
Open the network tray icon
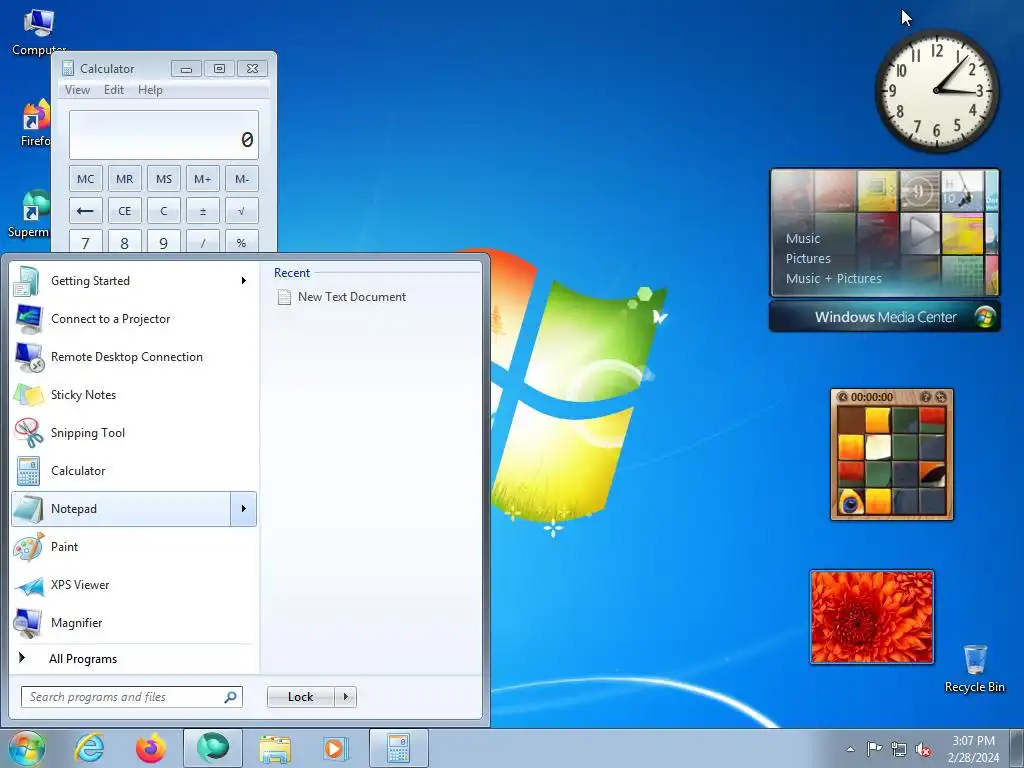click(899, 749)
